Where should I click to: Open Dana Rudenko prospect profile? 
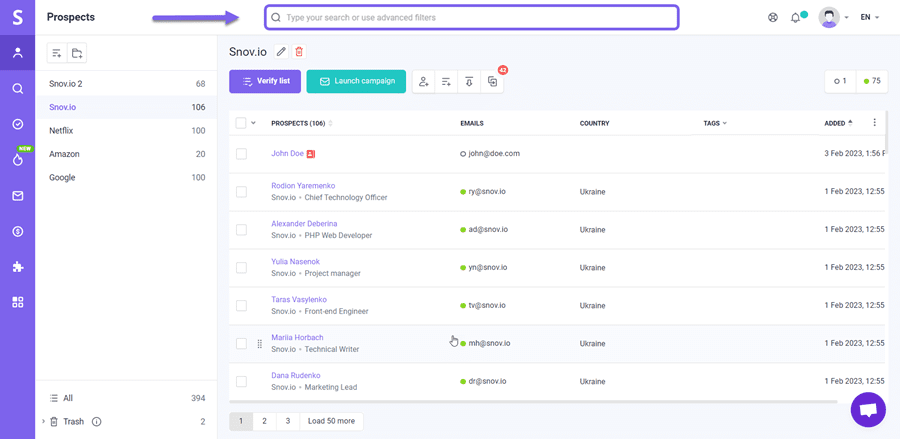(x=296, y=375)
